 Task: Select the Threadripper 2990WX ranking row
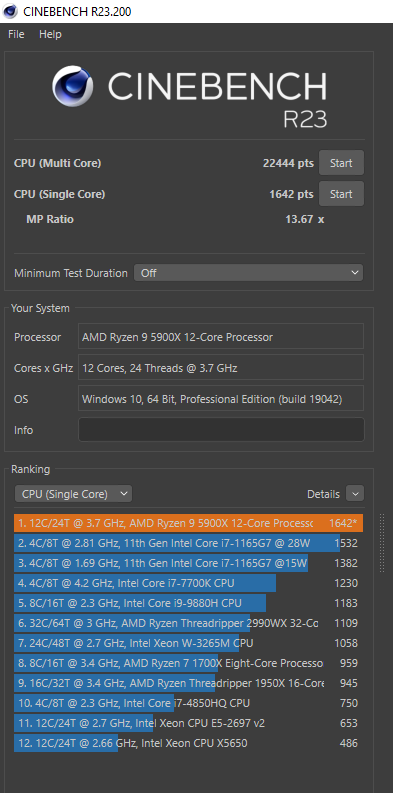pyautogui.click(x=188, y=623)
